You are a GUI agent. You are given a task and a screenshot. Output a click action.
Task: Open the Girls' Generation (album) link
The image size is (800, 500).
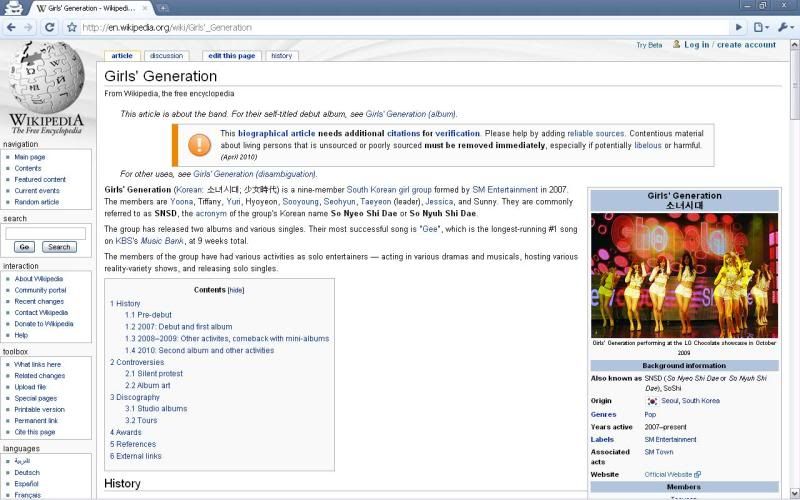click(411, 114)
